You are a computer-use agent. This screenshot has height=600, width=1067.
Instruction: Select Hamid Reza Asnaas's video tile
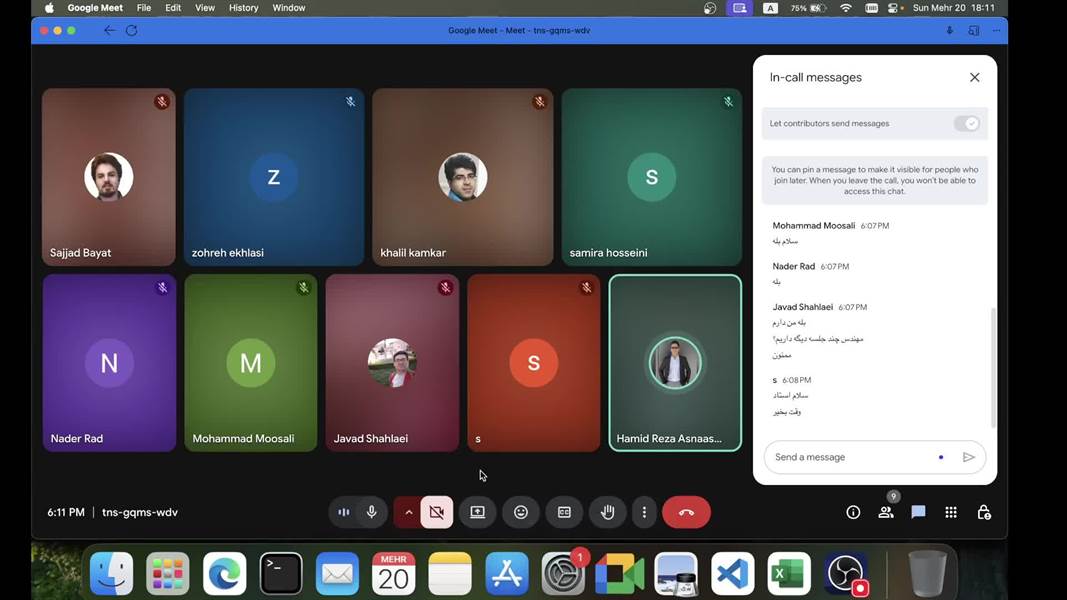pos(675,363)
